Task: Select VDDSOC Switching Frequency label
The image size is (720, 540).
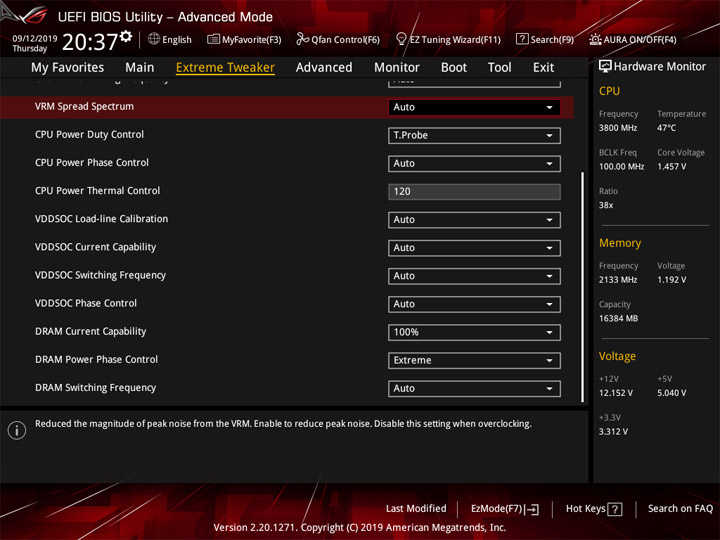Action: 100,275
